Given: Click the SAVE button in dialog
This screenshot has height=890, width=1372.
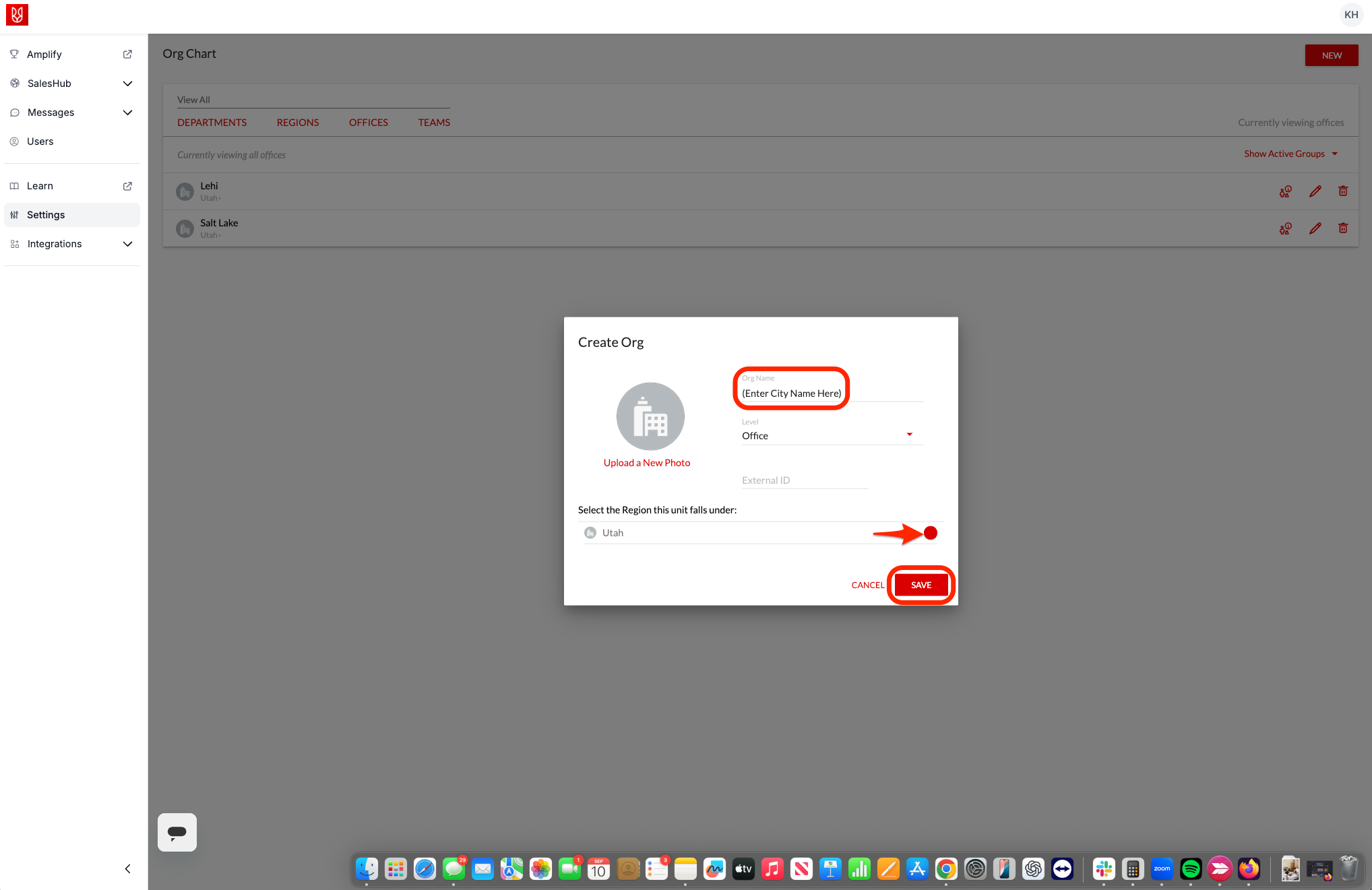Looking at the screenshot, I should click(x=921, y=585).
